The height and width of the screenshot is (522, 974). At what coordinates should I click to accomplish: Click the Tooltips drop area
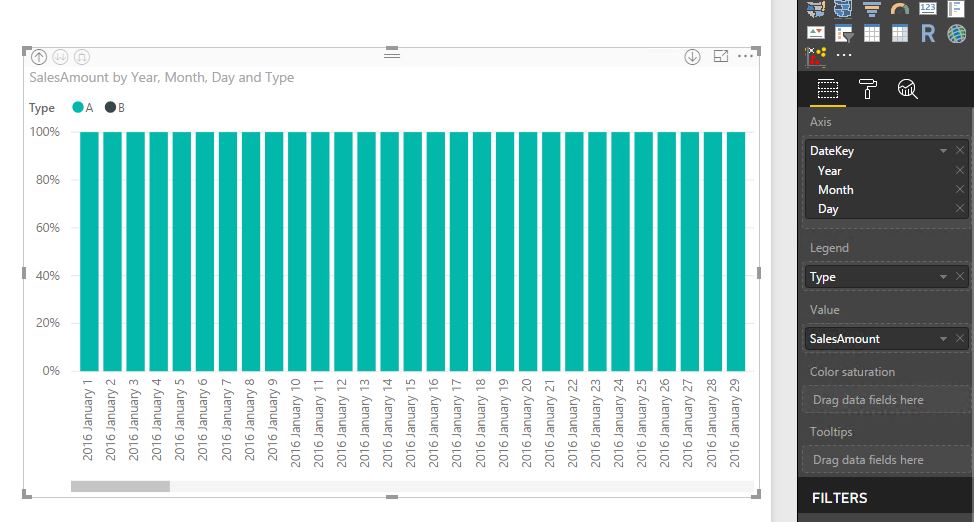tap(886, 460)
